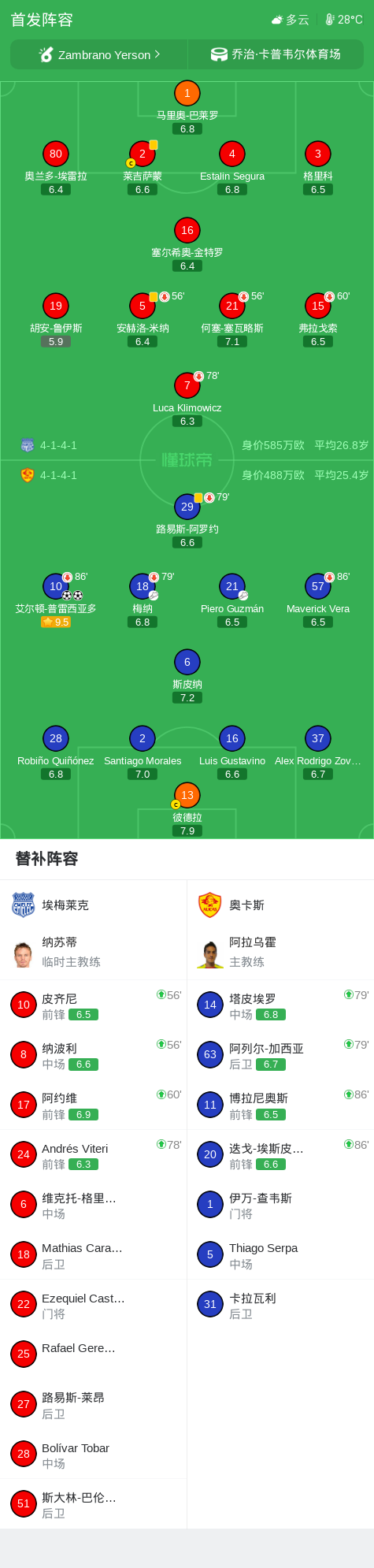Tap the whistle referee icon
Viewport: 374px width, 1568px height.
[x=46, y=54]
